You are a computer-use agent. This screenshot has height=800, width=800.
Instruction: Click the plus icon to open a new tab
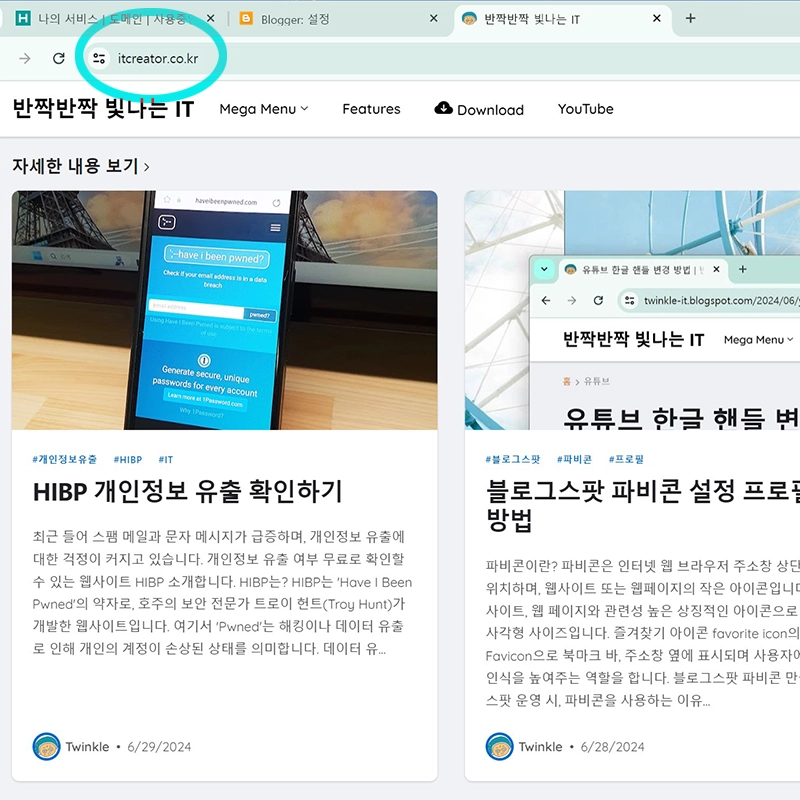(690, 18)
